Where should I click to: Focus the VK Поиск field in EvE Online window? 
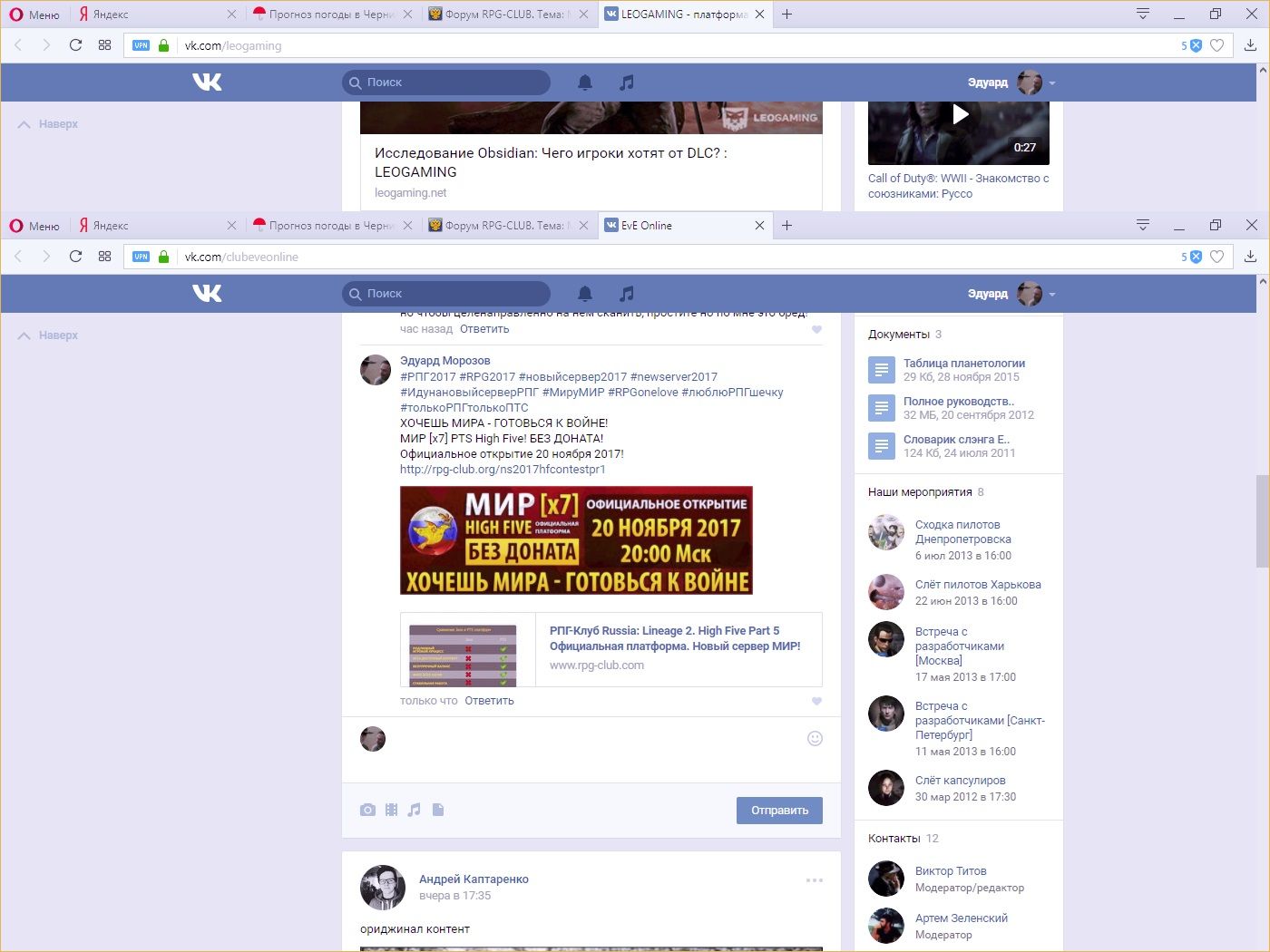[x=446, y=294]
